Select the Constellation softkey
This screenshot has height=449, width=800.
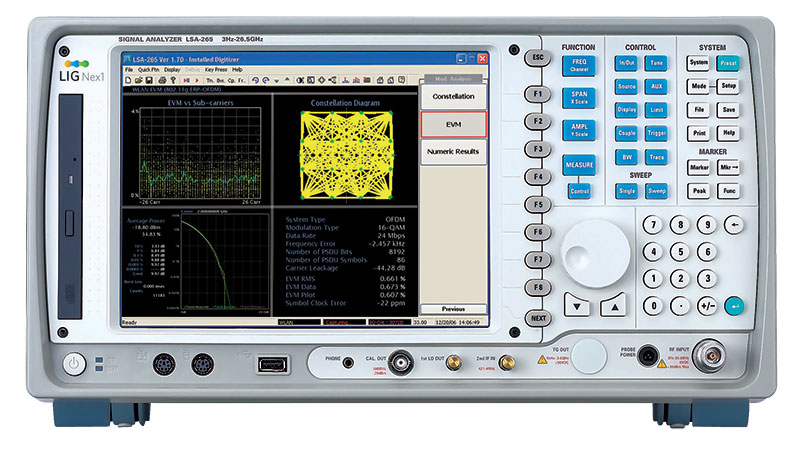(453, 96)
